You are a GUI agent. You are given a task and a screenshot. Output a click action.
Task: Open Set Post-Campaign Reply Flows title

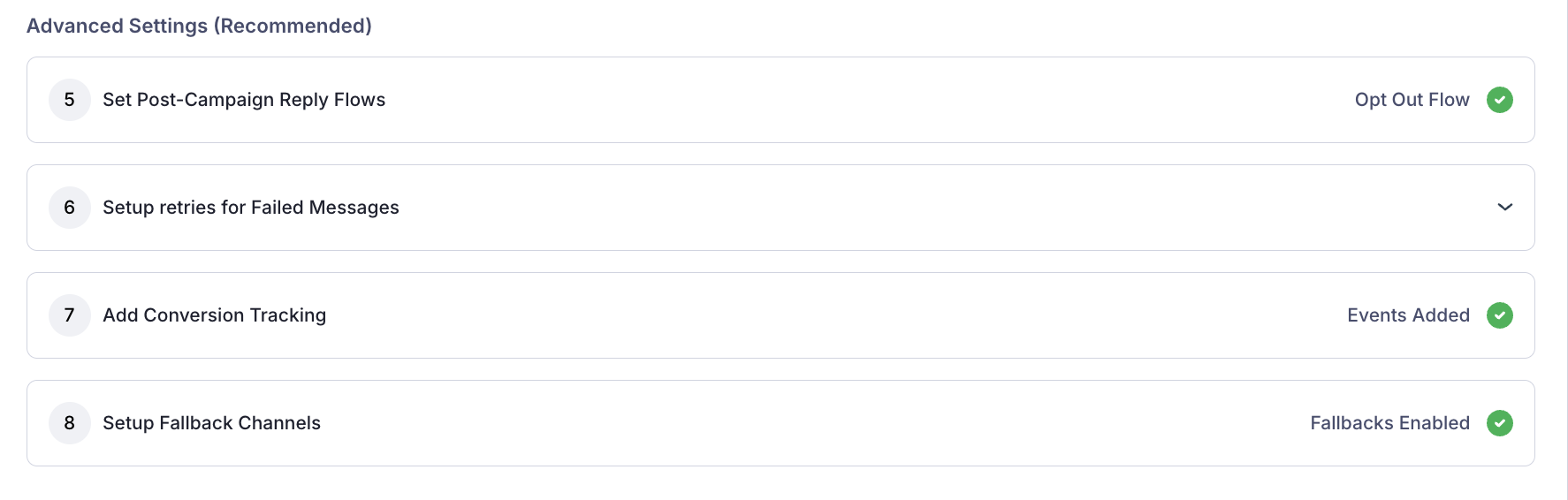244,100
